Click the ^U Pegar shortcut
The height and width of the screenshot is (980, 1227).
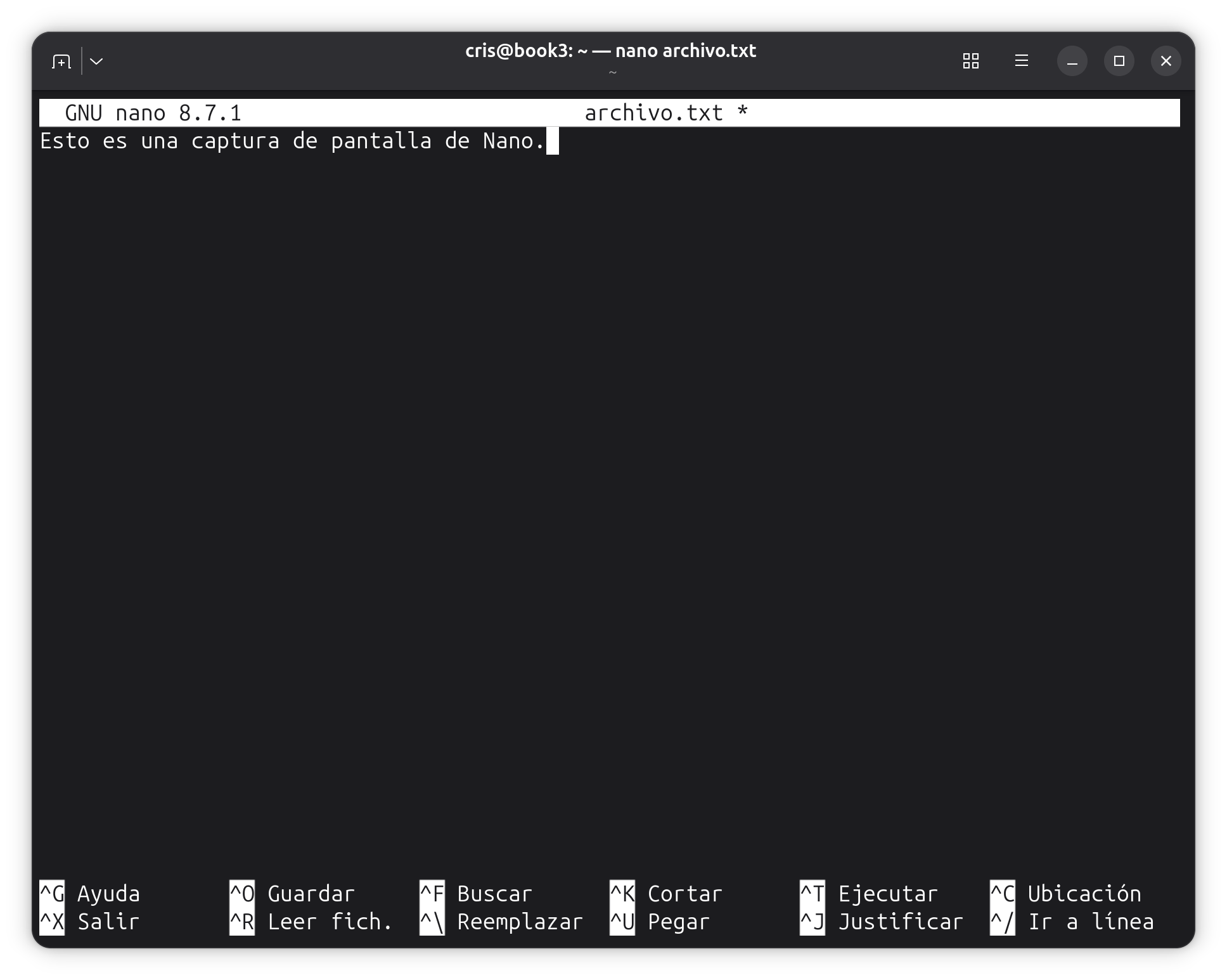(x=660, y=922)
